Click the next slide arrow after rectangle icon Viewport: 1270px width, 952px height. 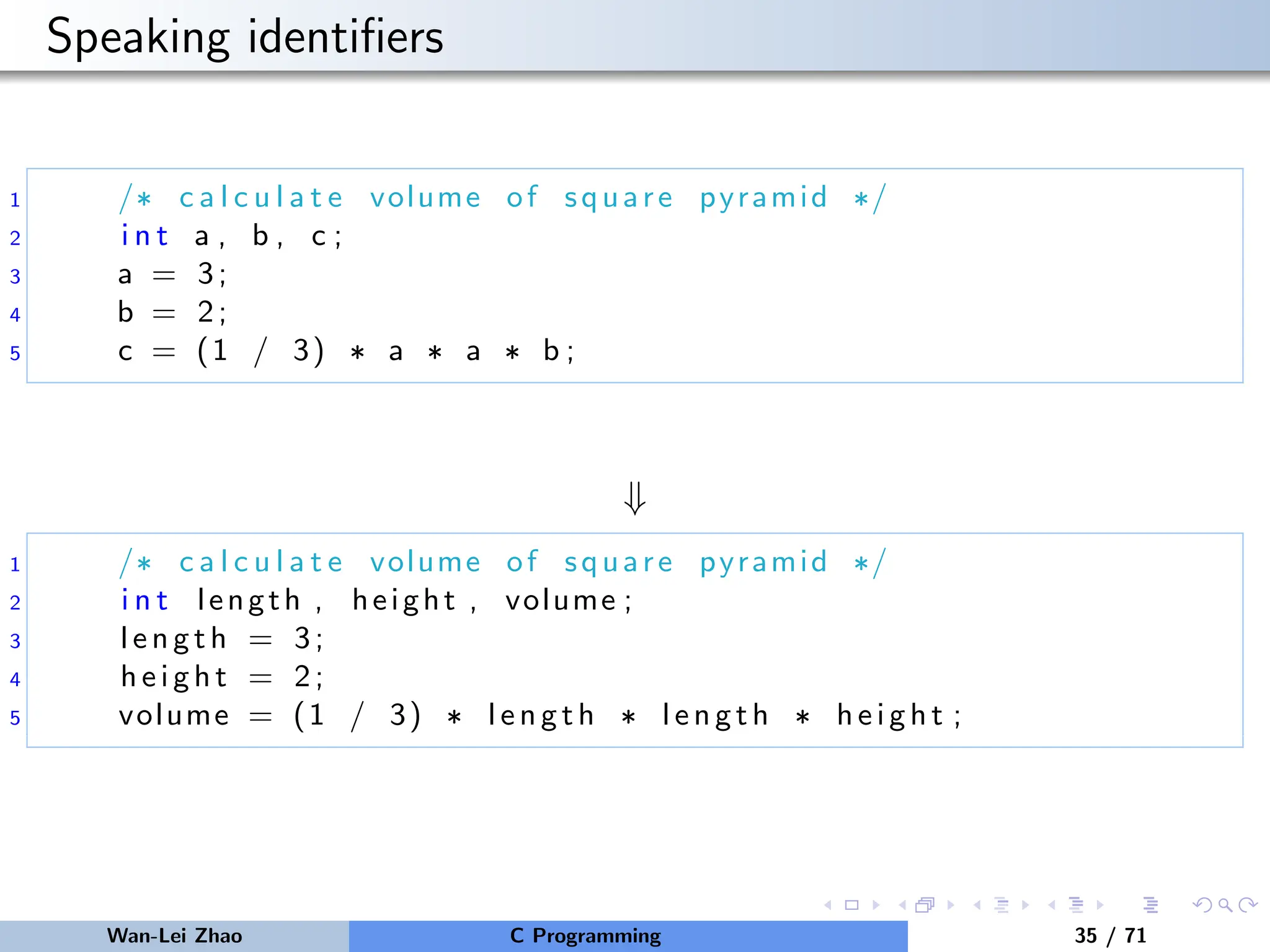tap(876, 906)
